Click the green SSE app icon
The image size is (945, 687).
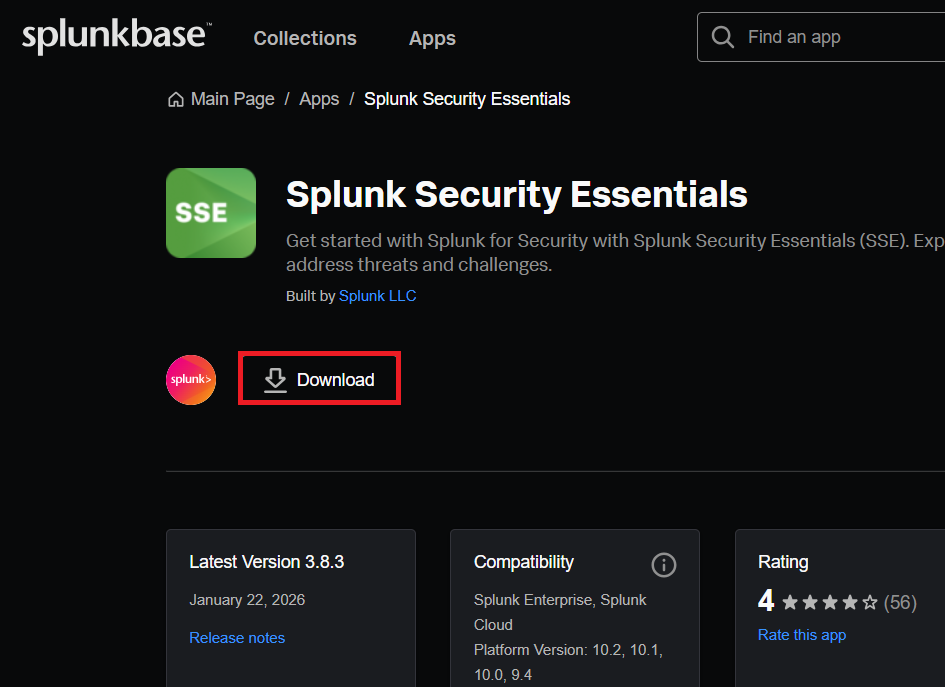[x=211, y=213]
